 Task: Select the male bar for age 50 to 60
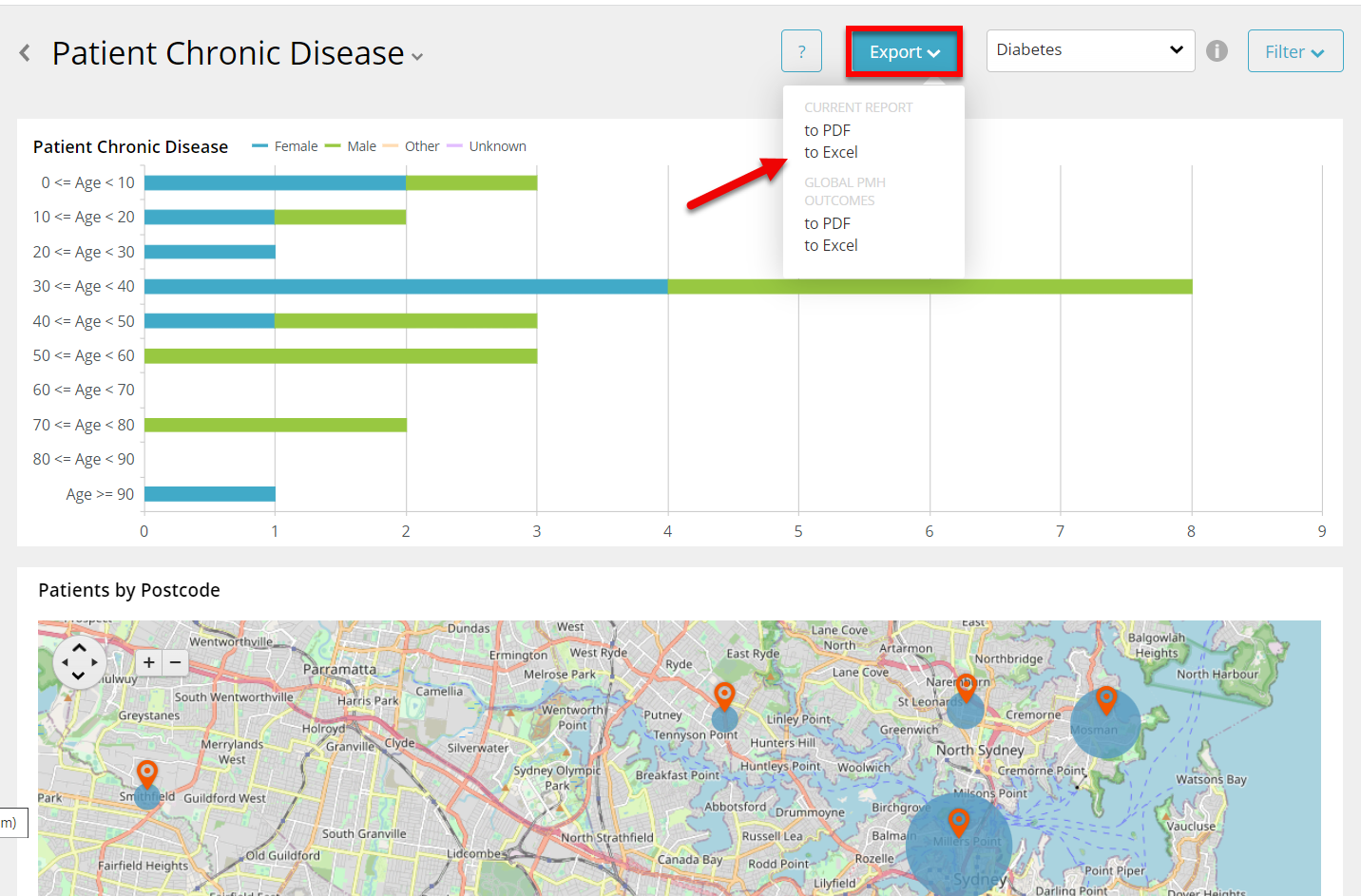tap(340, 355)
